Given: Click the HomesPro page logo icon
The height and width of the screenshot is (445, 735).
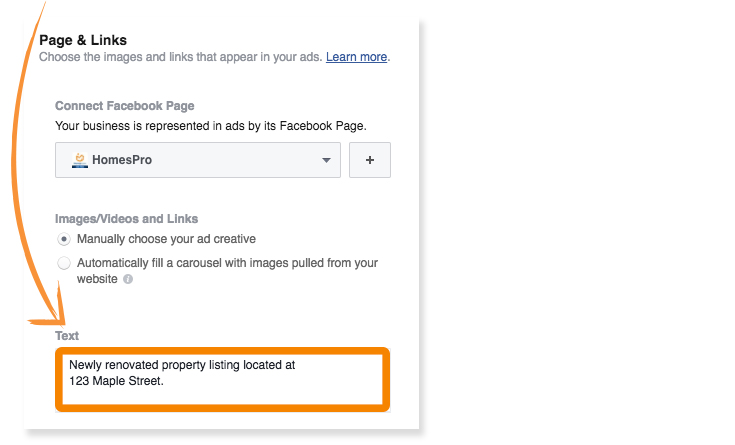Looking at the screenshot, I should click(x=80, y=160).
